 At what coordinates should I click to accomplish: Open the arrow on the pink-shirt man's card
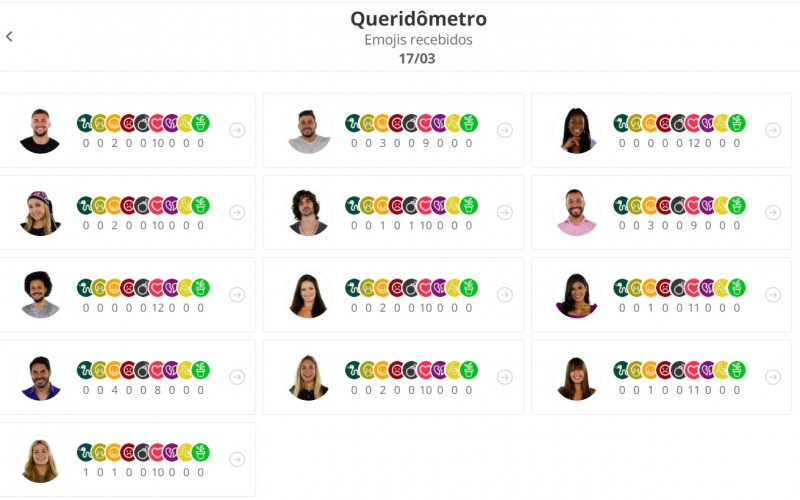click(773, 212)
